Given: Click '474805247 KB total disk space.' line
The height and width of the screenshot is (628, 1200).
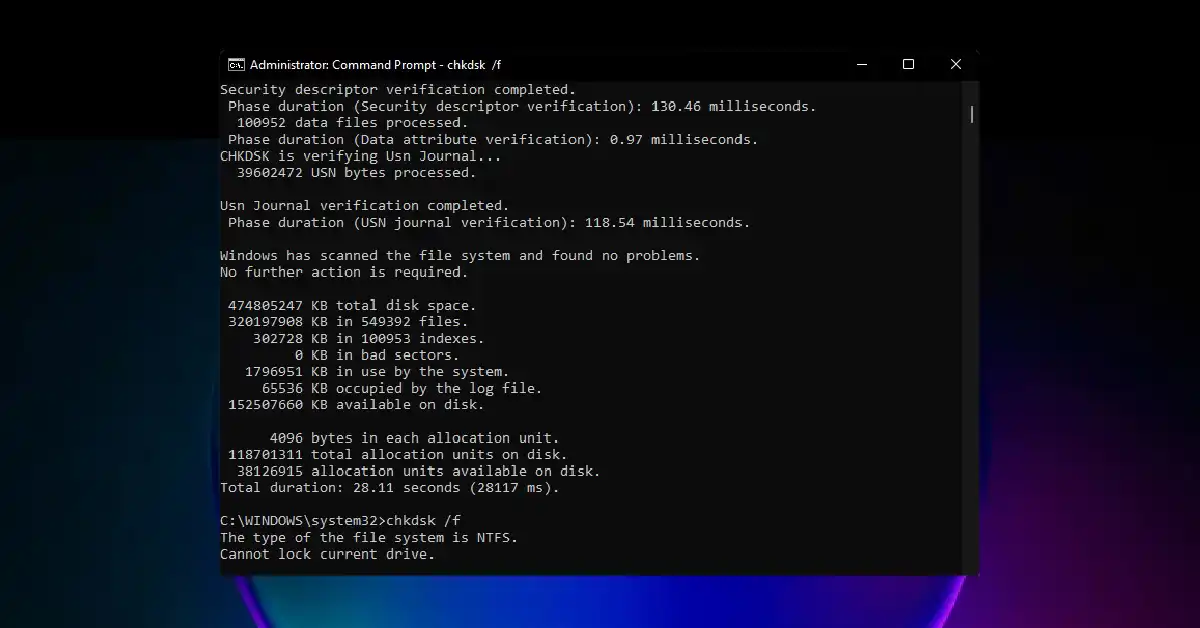Looking at the screenshot, I should 352,305.
